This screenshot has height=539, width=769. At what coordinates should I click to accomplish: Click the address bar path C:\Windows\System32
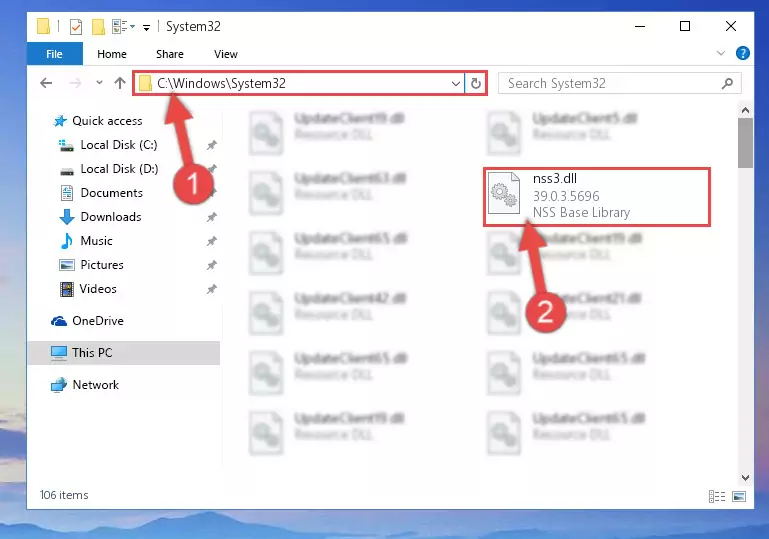pyautogui.click(x=221, y=83)
